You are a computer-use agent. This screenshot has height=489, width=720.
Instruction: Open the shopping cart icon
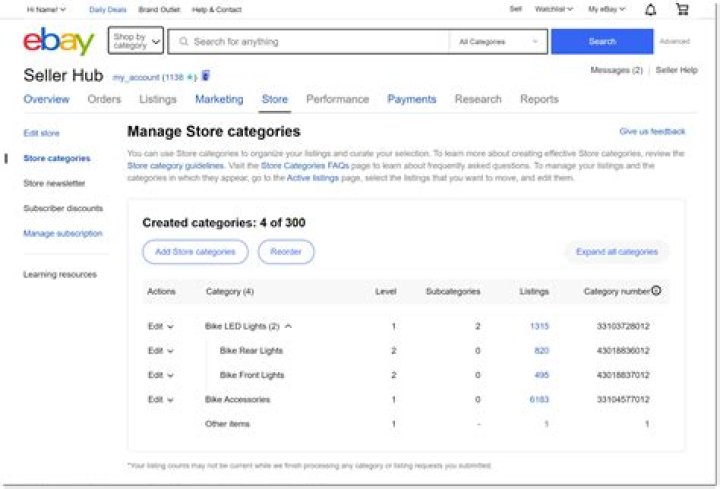coord(682,10)
